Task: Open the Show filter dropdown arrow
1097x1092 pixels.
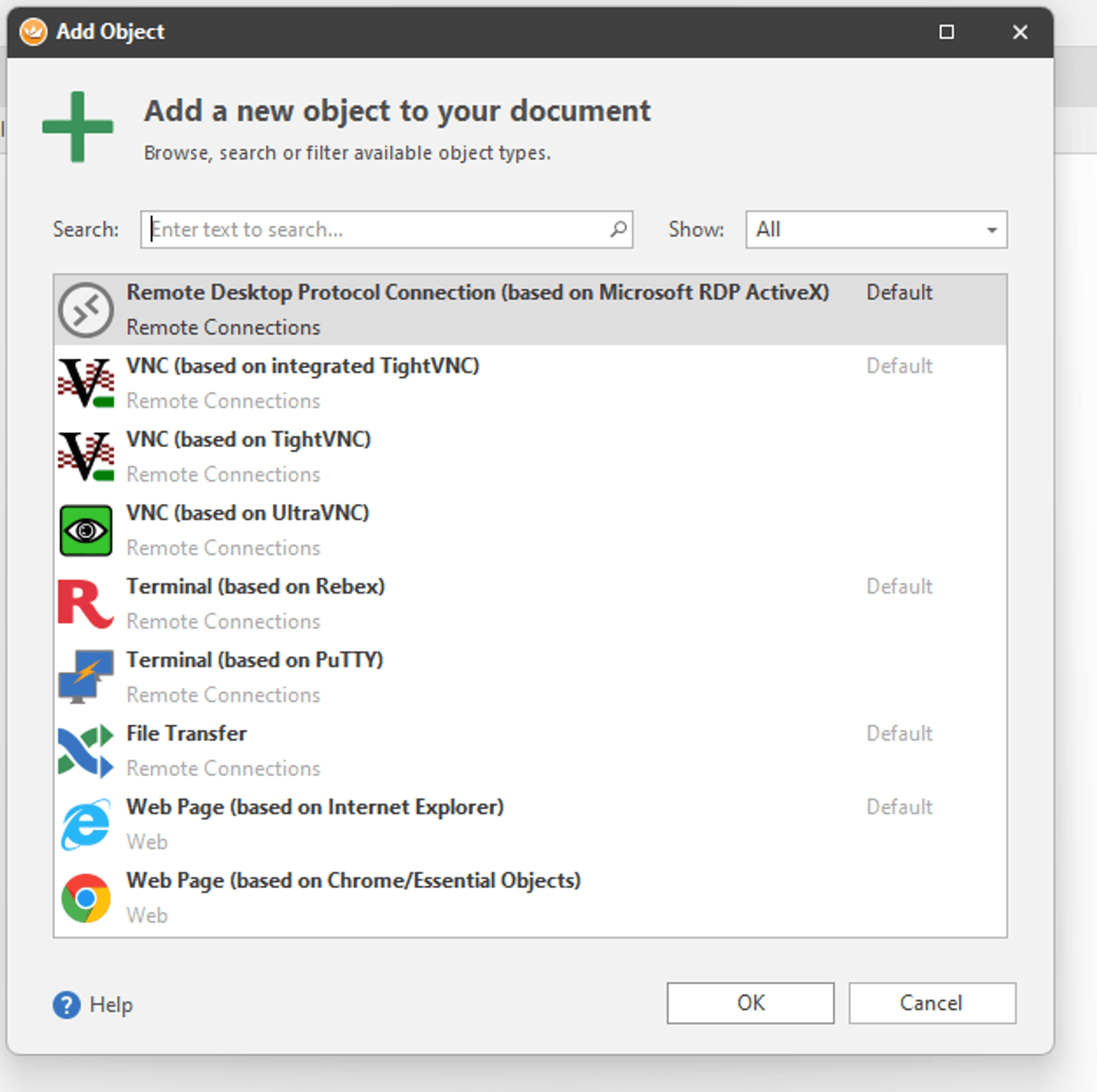Action: [991, 230]
